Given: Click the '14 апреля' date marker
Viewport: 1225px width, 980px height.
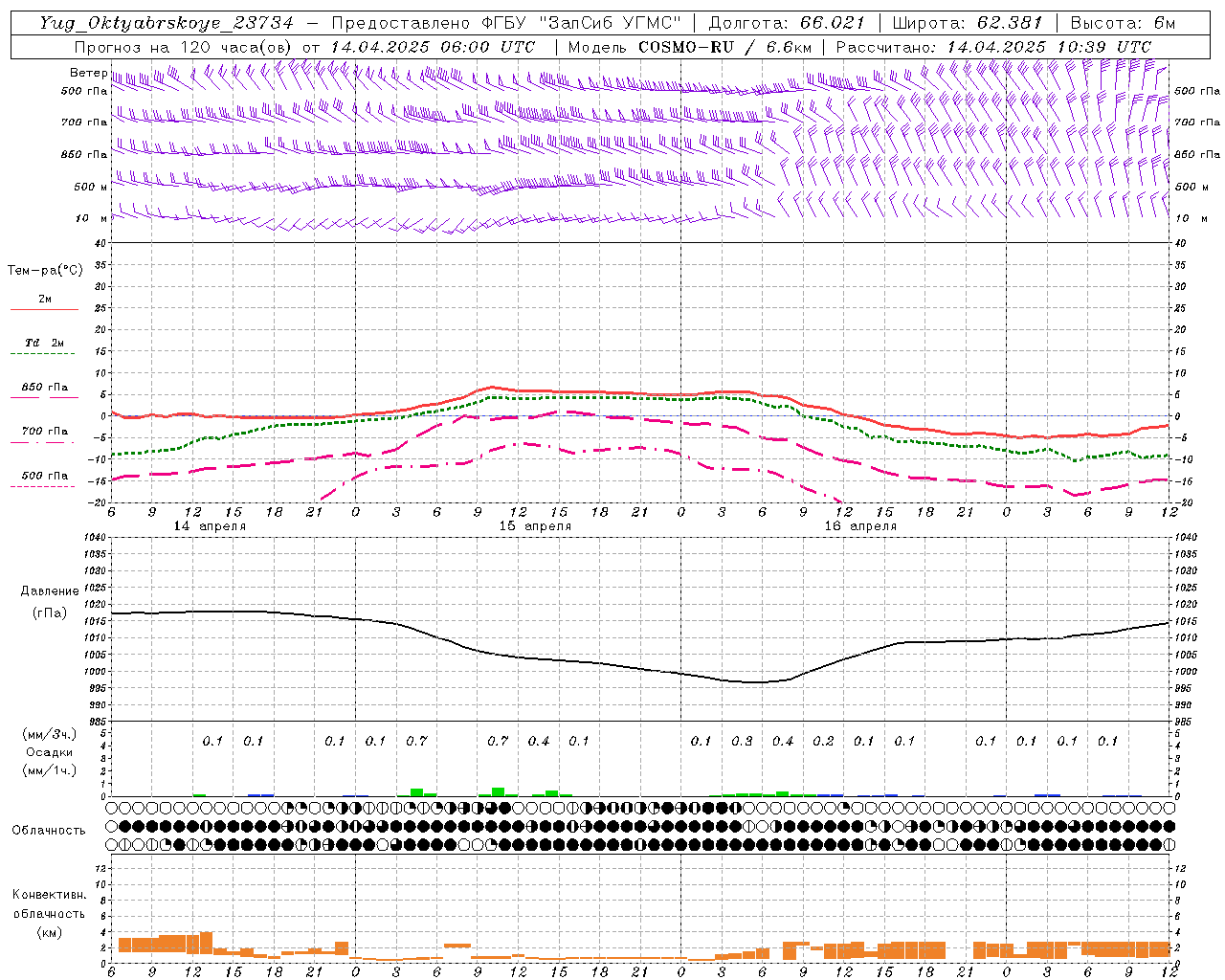Looking at the screenshot, I should click(x=210, y=526).
